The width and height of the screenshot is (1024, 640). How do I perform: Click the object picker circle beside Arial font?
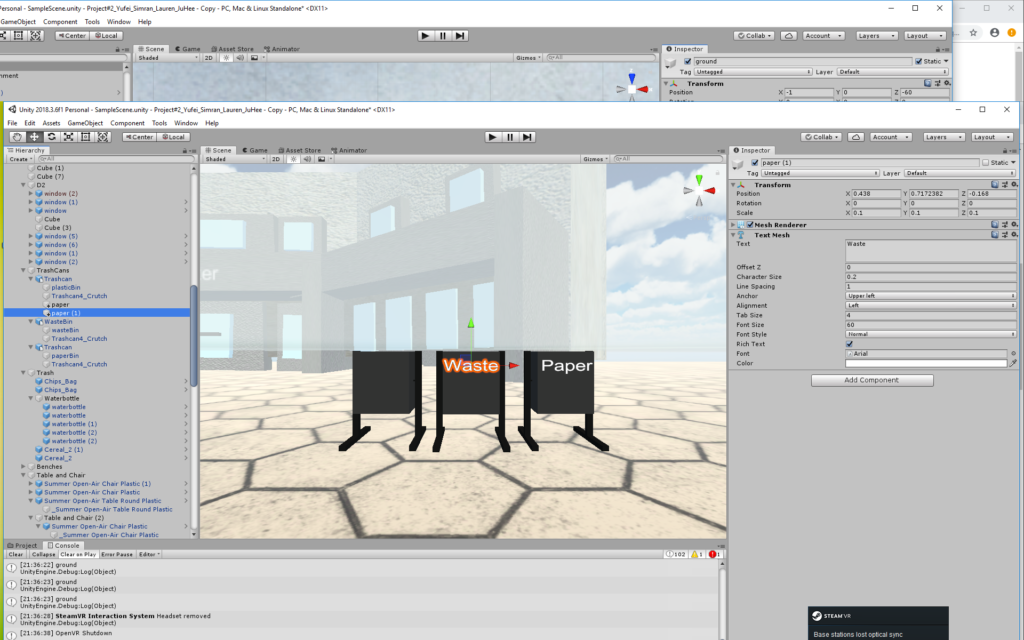(x=1012, y=353)
